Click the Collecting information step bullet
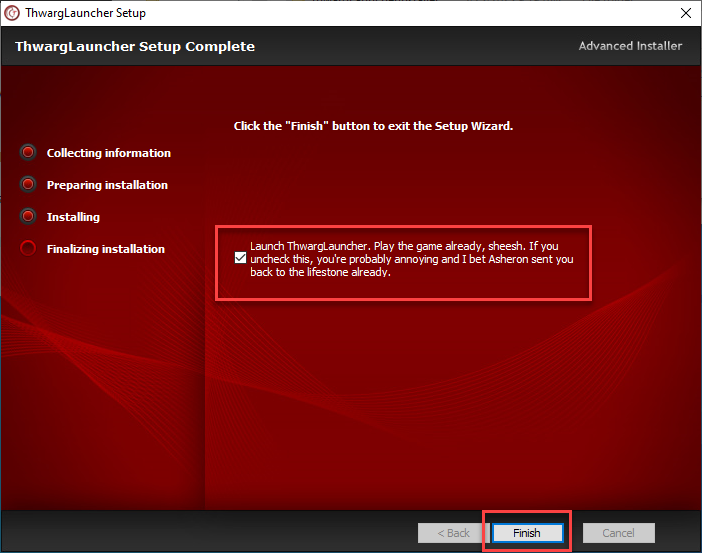Viewport: 702px width, 553px height. (x=28, y=153)
